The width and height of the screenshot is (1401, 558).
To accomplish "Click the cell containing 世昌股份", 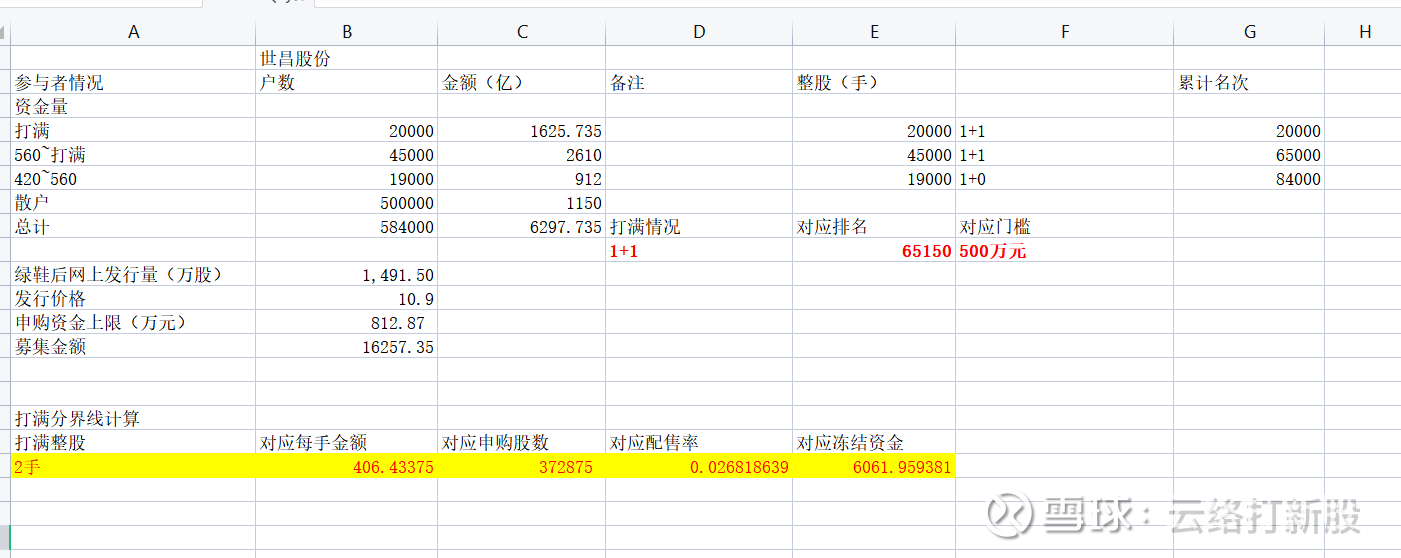I will pyautogui.click(x=347, y=58).
